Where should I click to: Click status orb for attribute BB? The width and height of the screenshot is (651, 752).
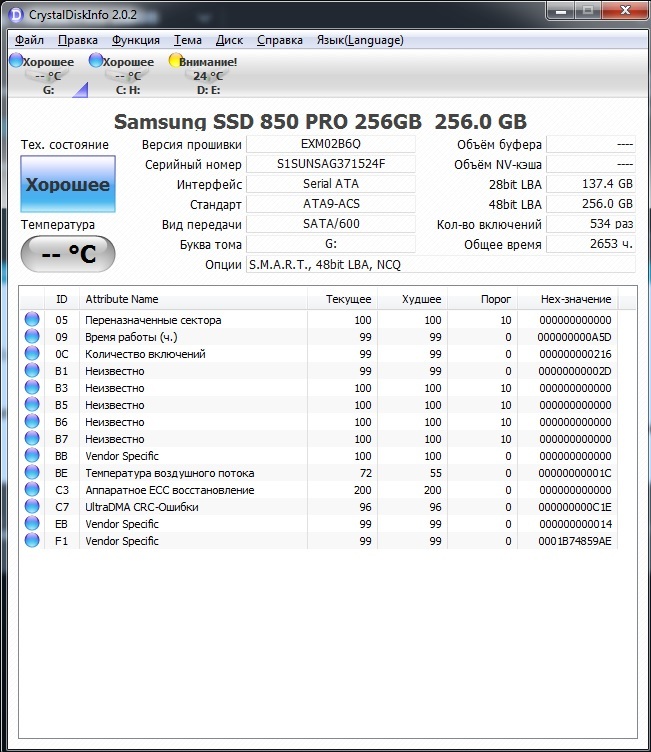point(32,456)
